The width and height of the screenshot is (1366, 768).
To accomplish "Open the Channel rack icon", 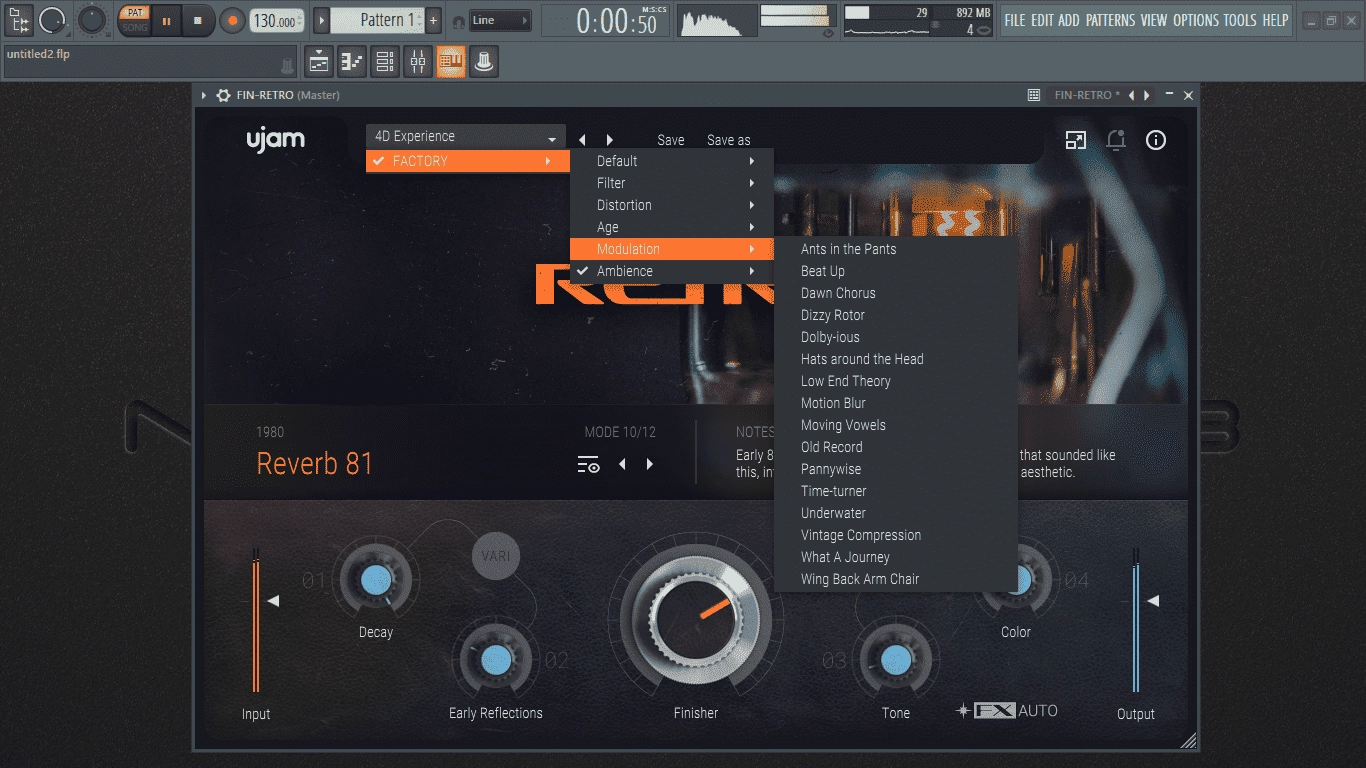I will click(x=385, y=62).
